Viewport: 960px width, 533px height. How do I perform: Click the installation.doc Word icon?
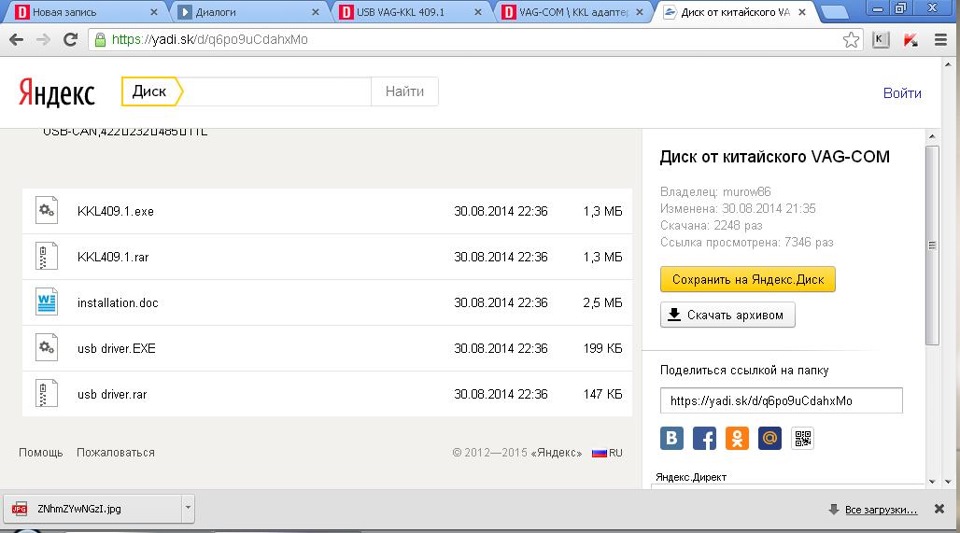[47, 302]
